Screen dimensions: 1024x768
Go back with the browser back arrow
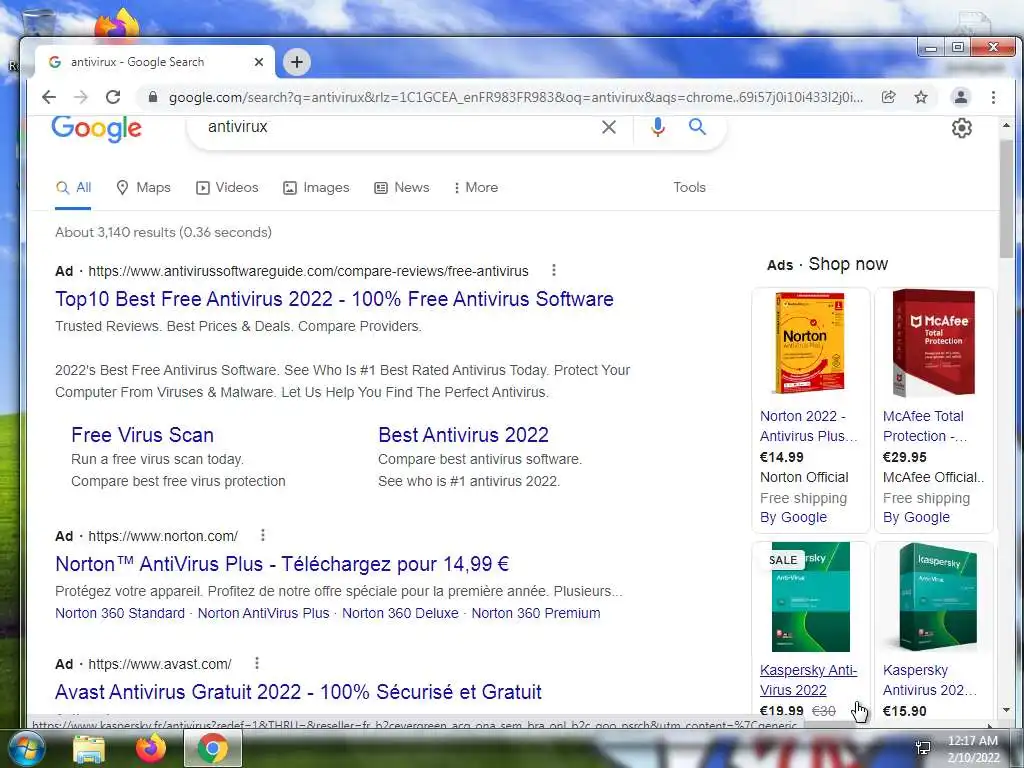pos(49,97)
